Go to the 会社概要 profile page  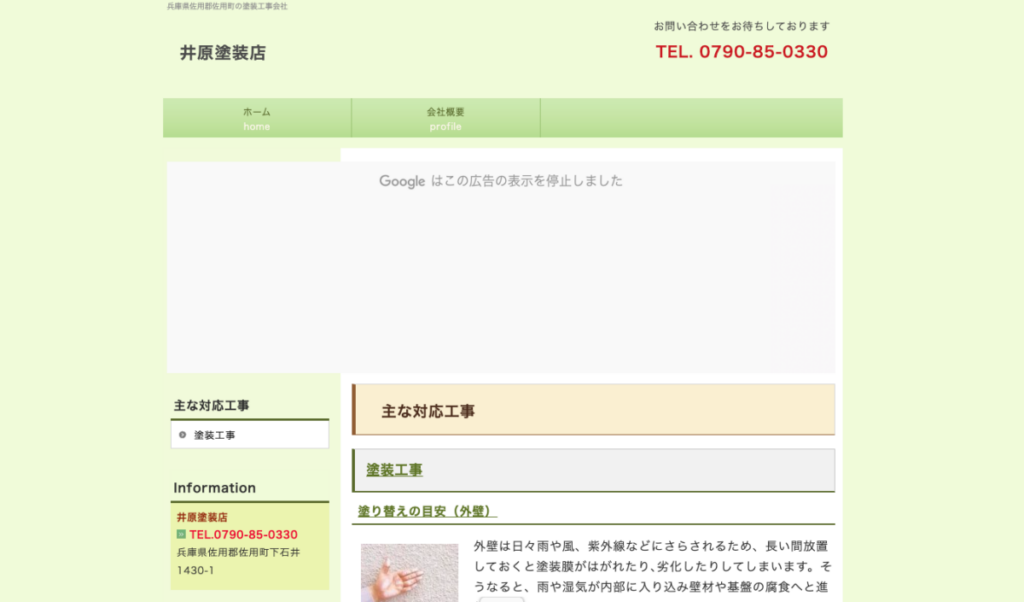coord(446,118)
